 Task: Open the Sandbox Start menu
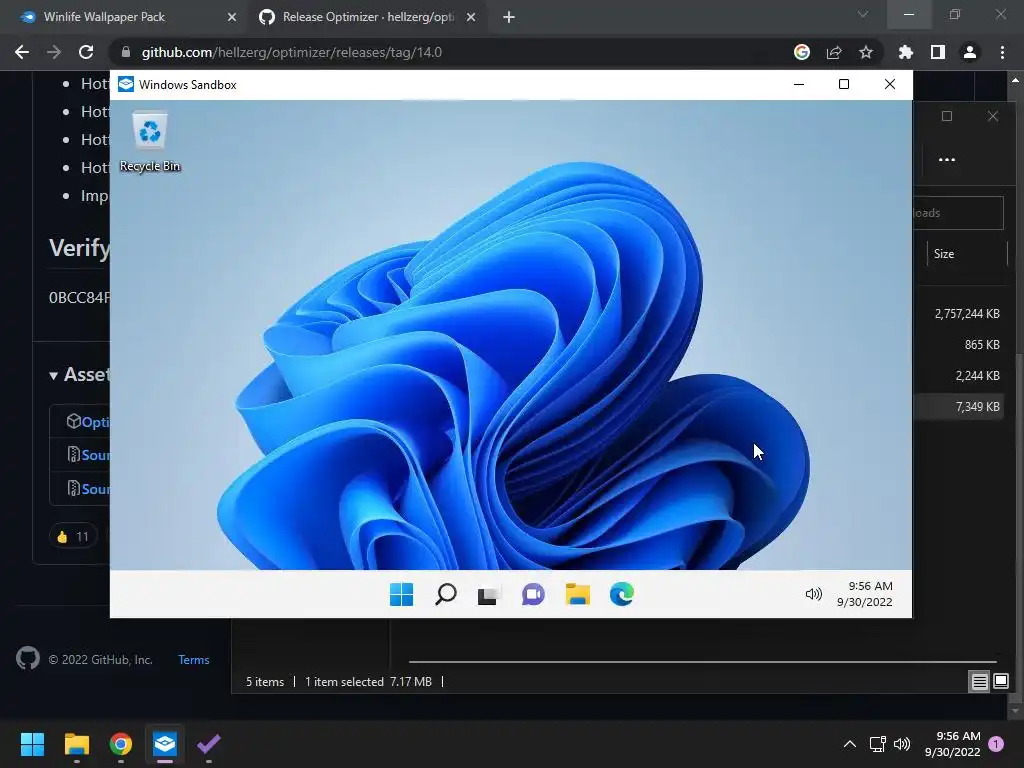coord(401,594)
